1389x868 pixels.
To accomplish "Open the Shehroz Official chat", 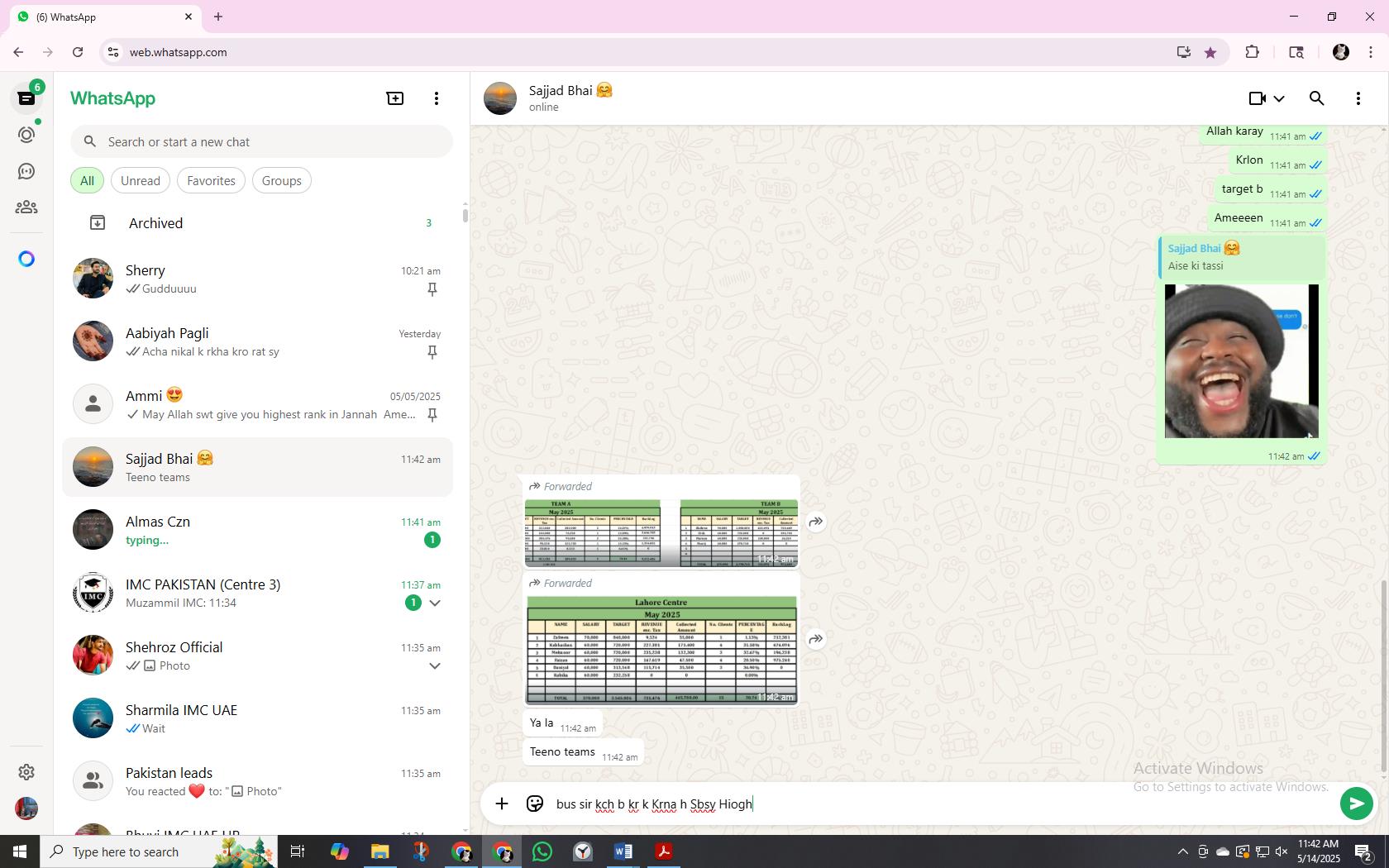I will (257, 656).
